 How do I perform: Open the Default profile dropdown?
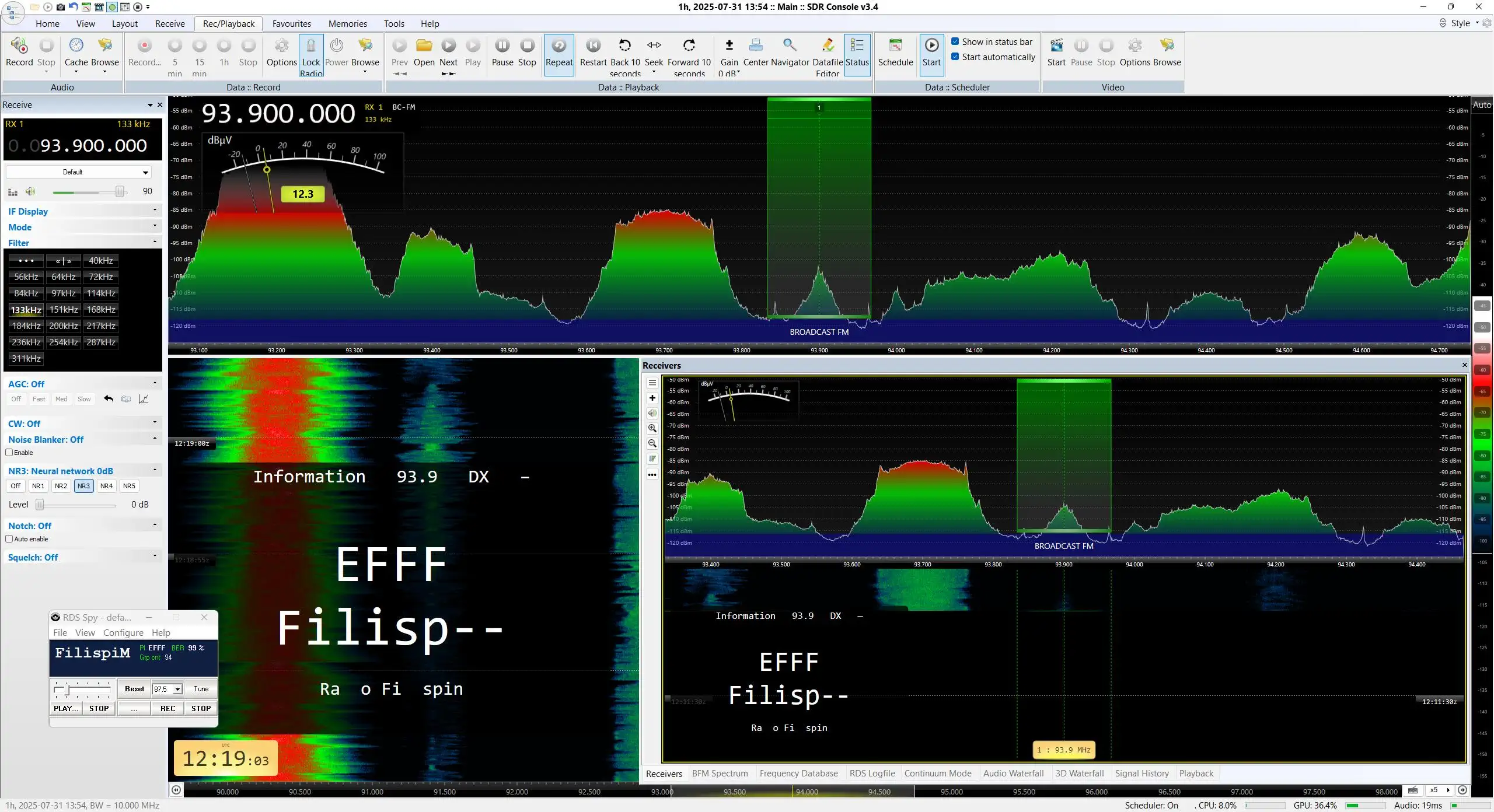(x=78, y=172)
